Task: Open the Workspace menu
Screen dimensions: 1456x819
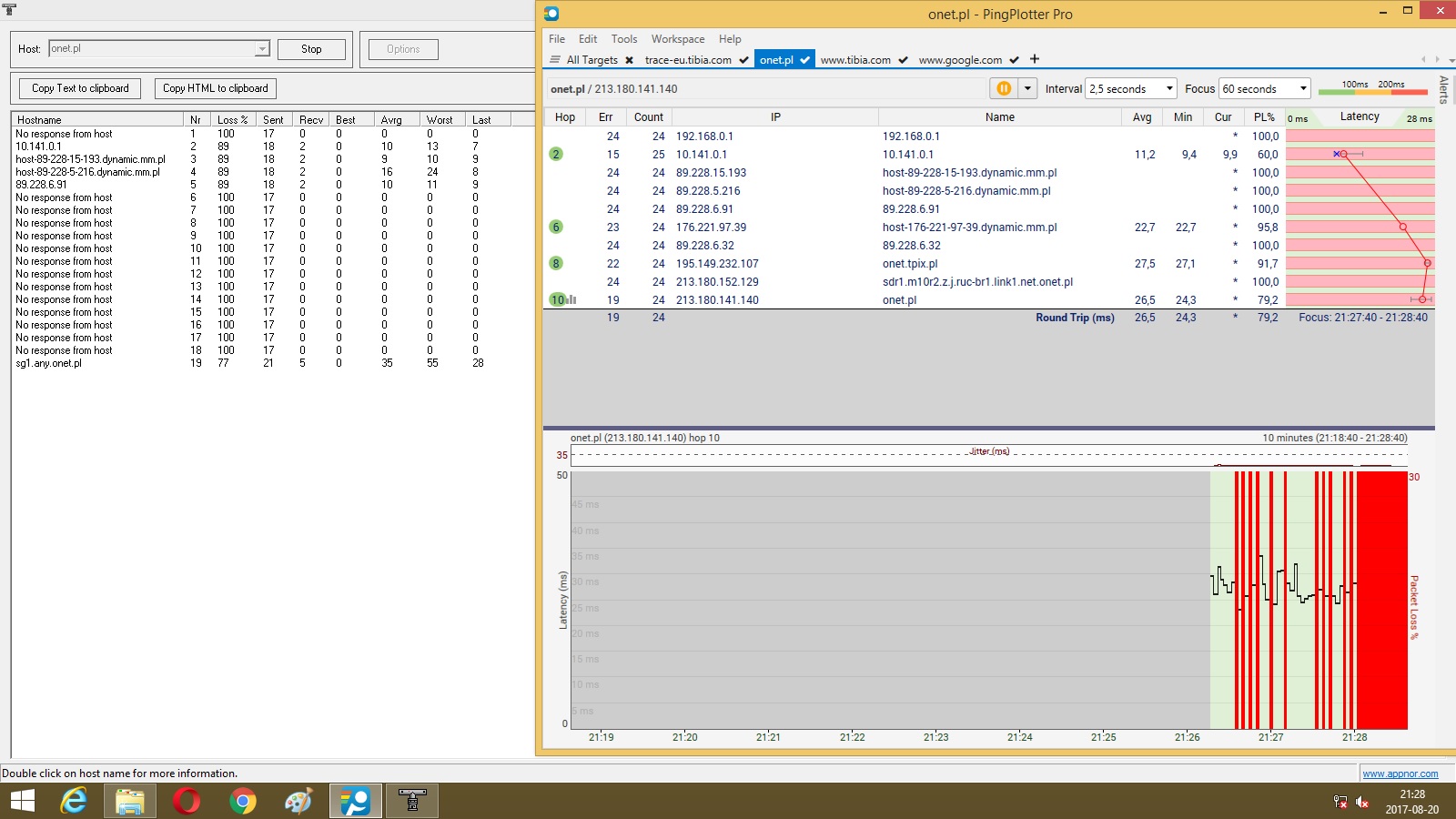Action: [x=678, y=39]
